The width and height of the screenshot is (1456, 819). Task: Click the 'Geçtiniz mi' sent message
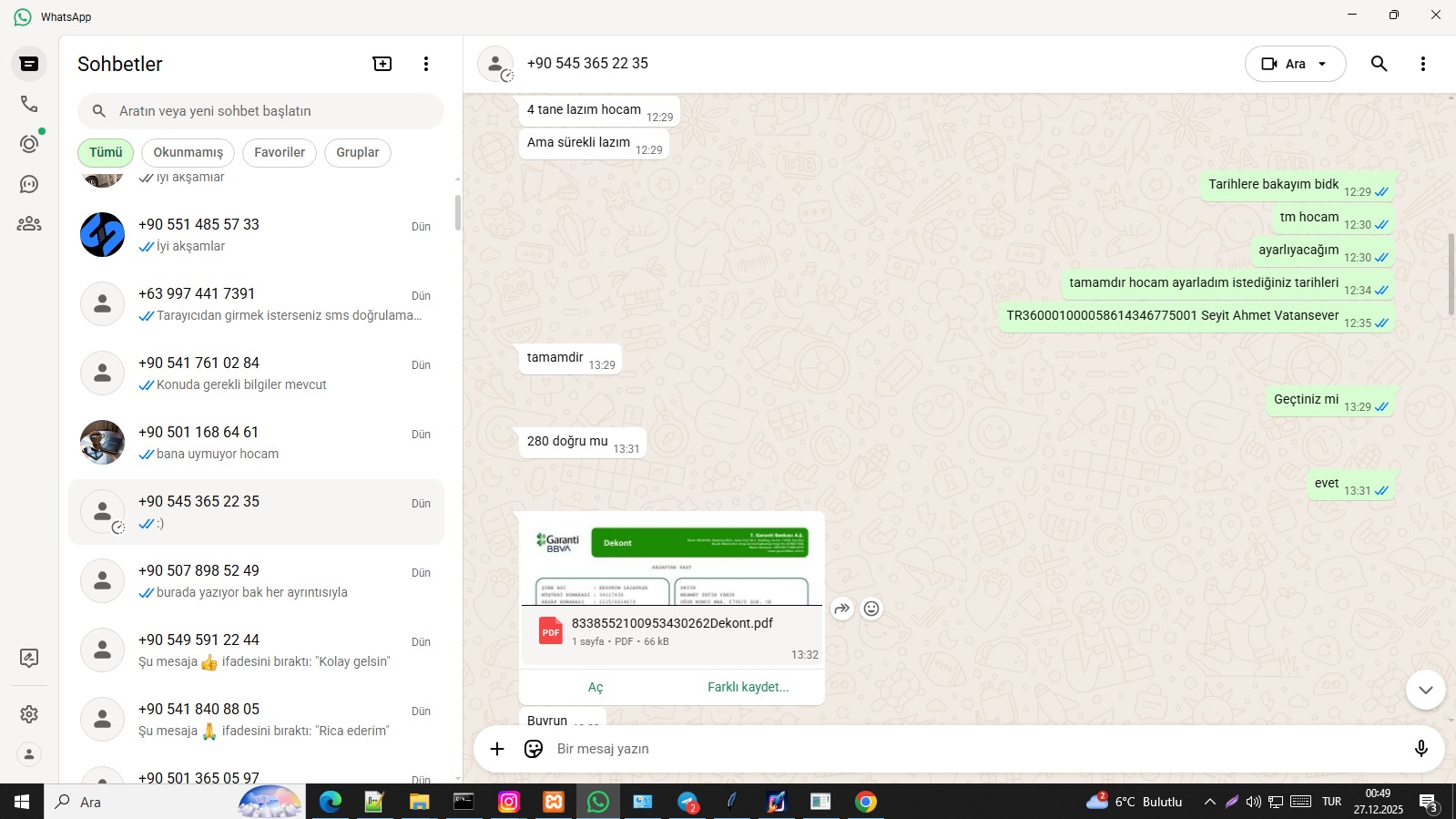pyautogui.click(x=1330, y=401)
